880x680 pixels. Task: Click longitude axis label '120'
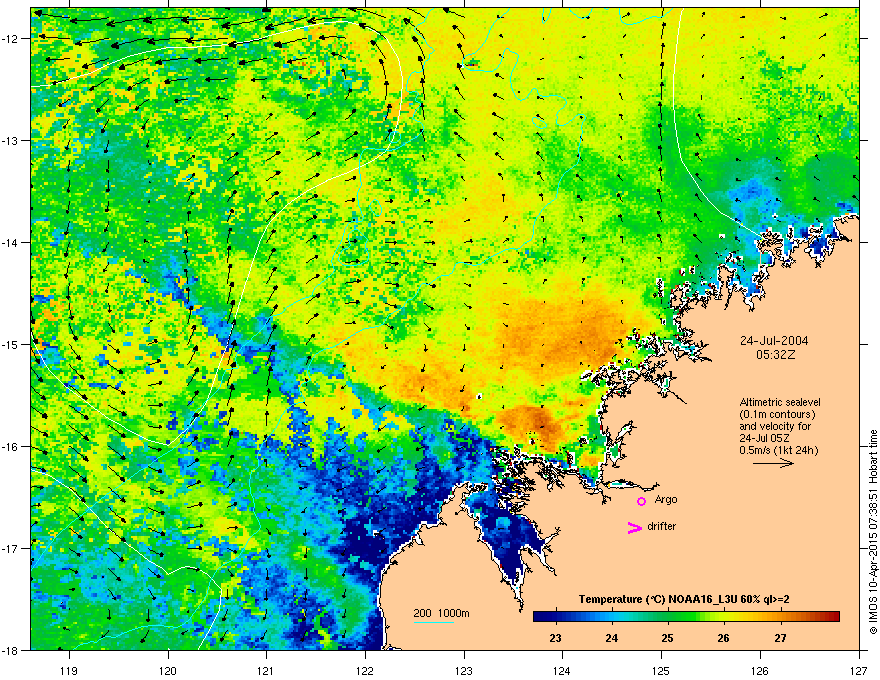coord(168,670)
